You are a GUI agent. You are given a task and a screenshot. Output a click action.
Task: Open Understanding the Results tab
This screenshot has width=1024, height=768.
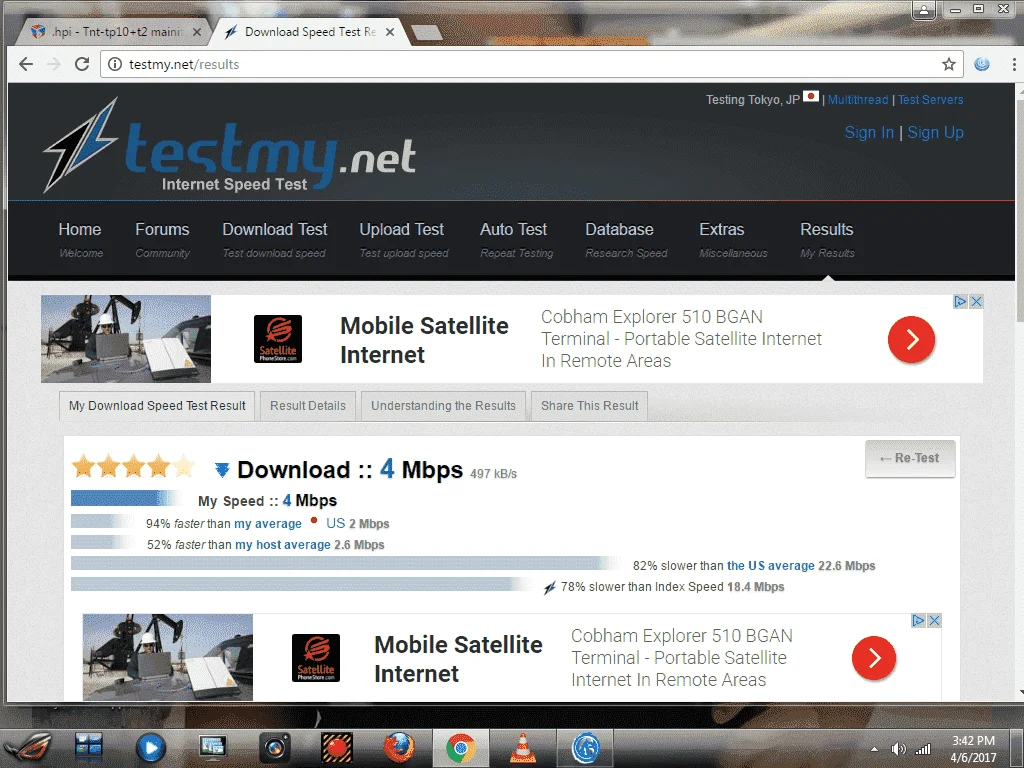(443, 406)
